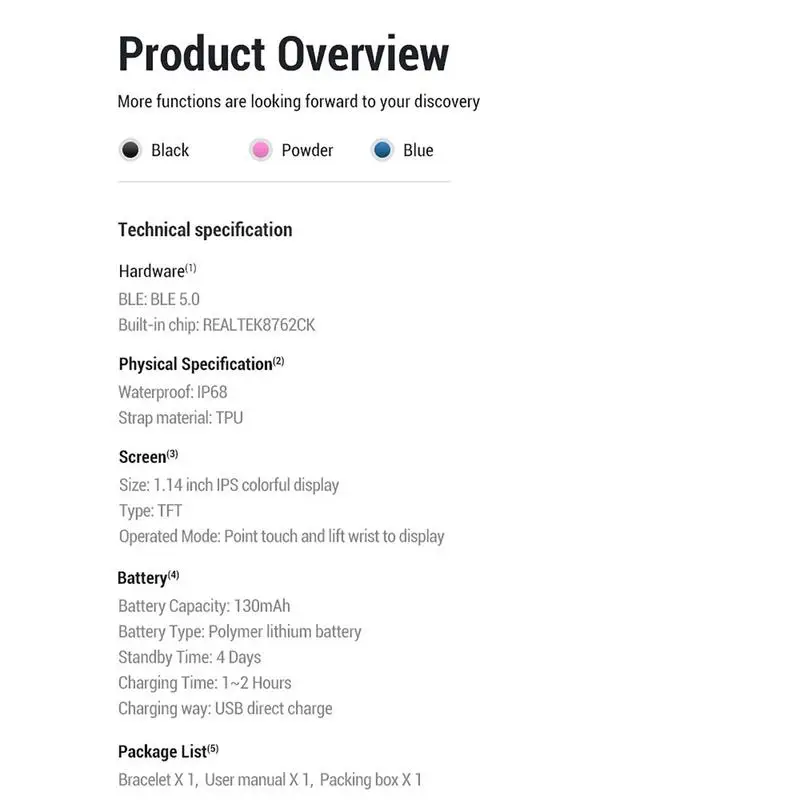800x800 pixels.
Task: Click the Technical specification heading
Action: tap(205, 230)
